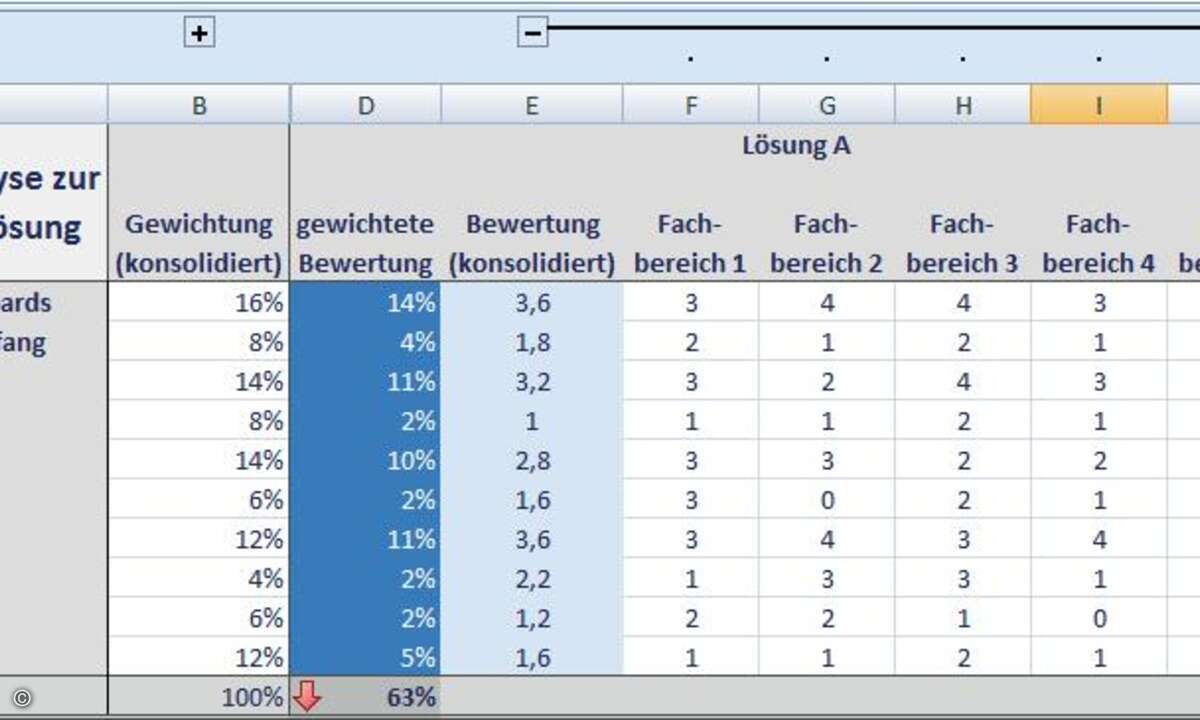Click the 16% weighting cell

coord(199,302)
